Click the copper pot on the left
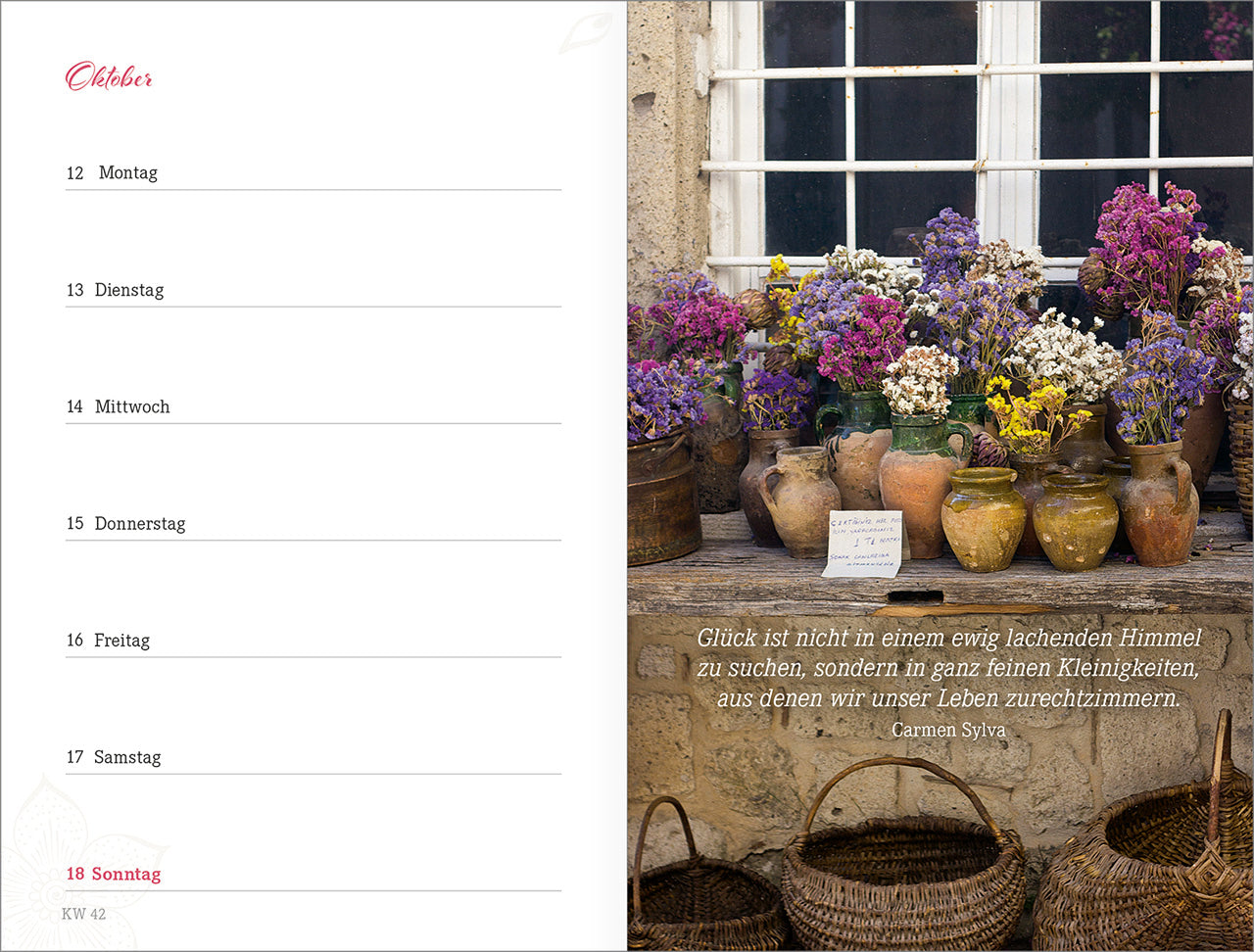Screen dimensions: 1254x952 [662, 500]
